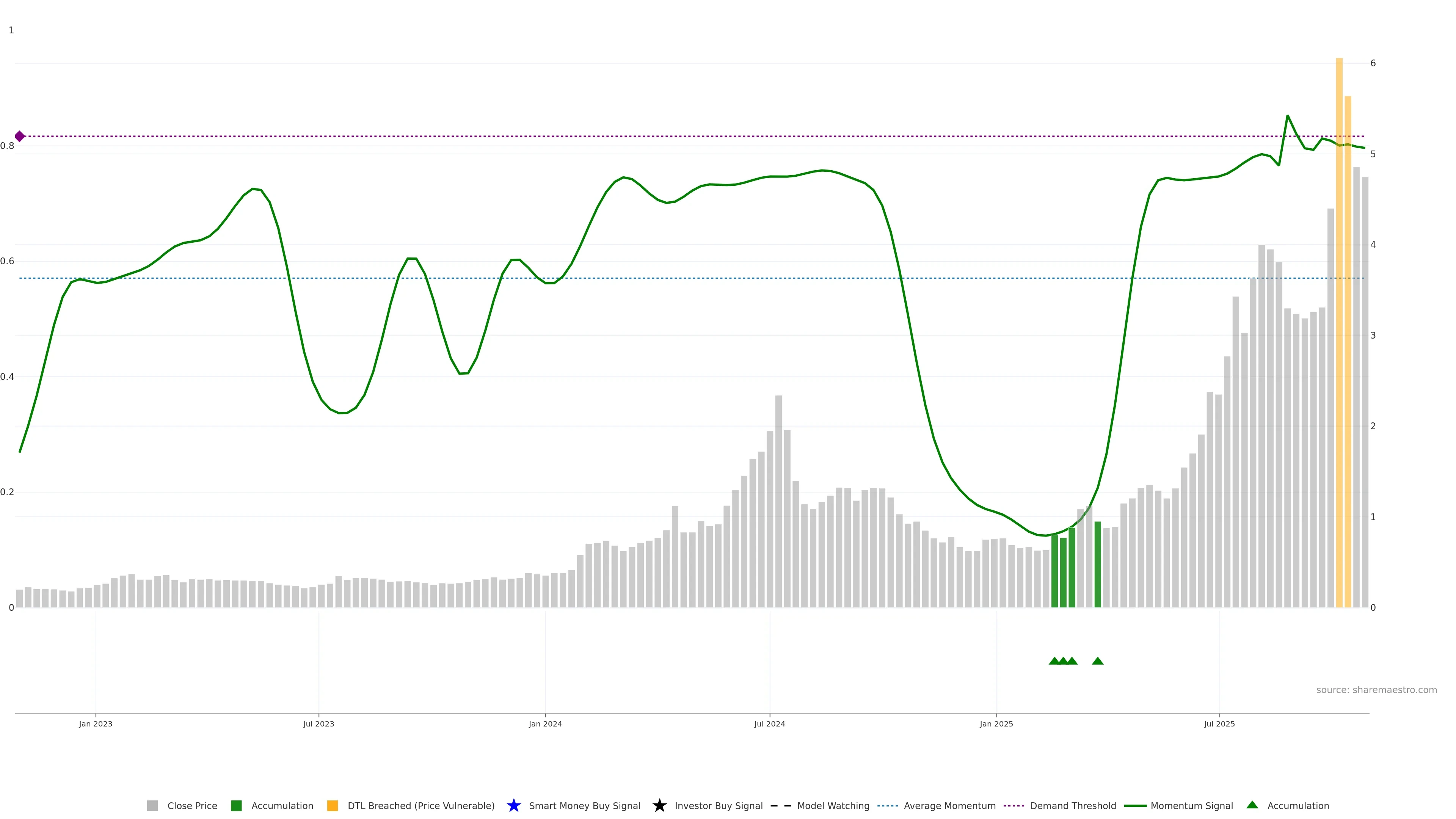
Task: Click the green square Accumulation legend icon
Action: pos(236,806)
